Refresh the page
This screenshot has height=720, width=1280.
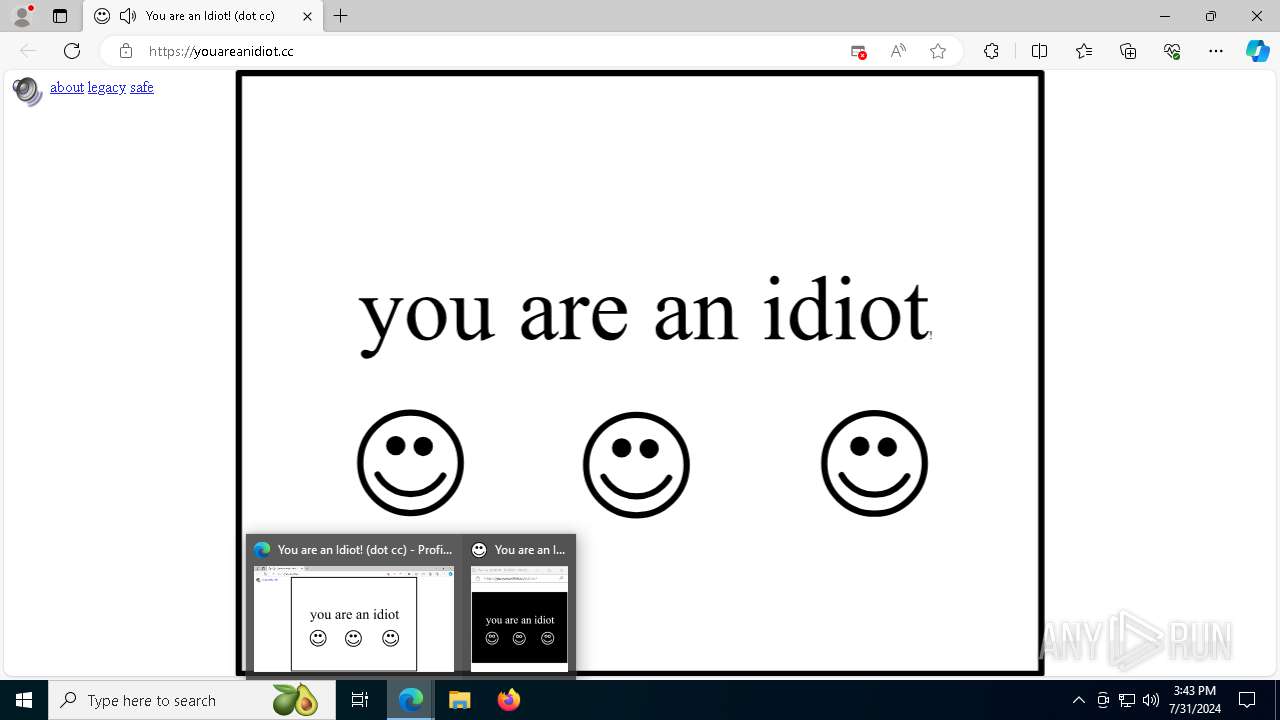tap(72, 51)
